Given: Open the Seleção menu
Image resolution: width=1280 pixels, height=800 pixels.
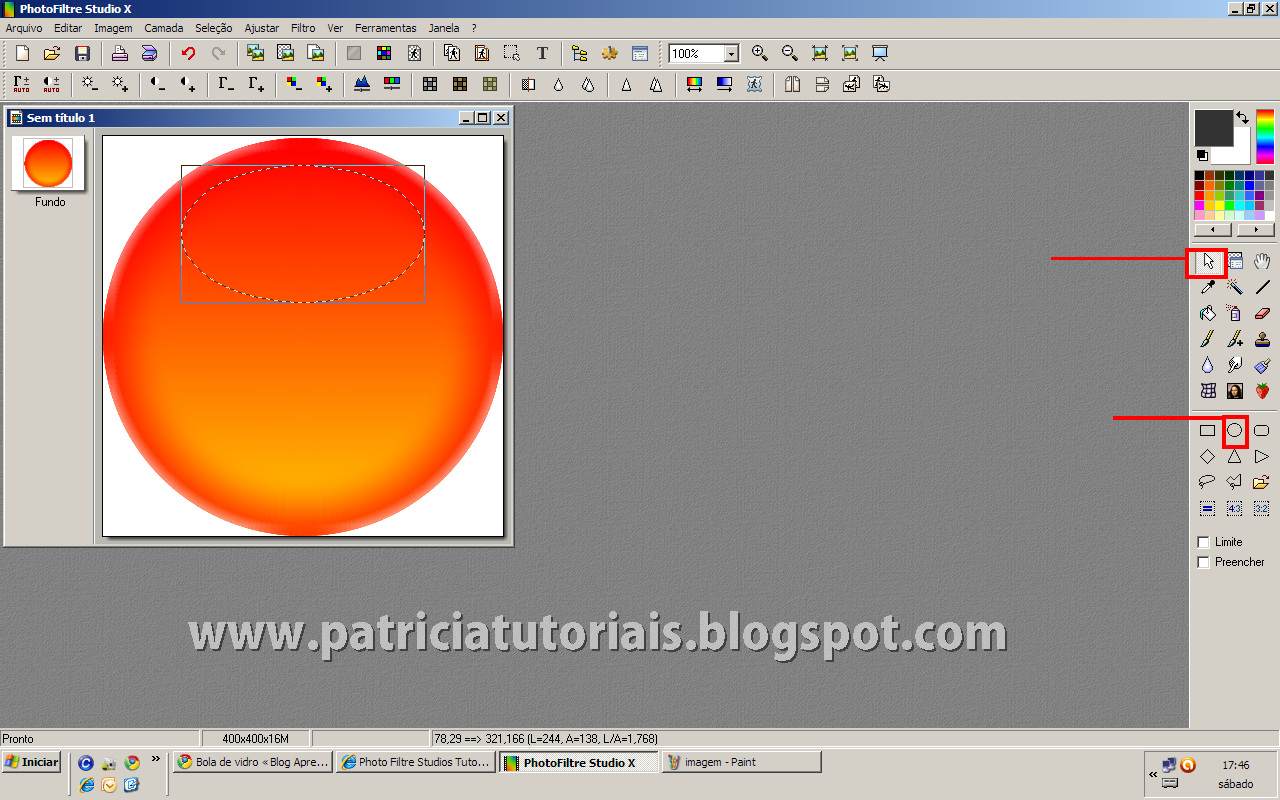Looking at the screenshot, I should 214,28.
